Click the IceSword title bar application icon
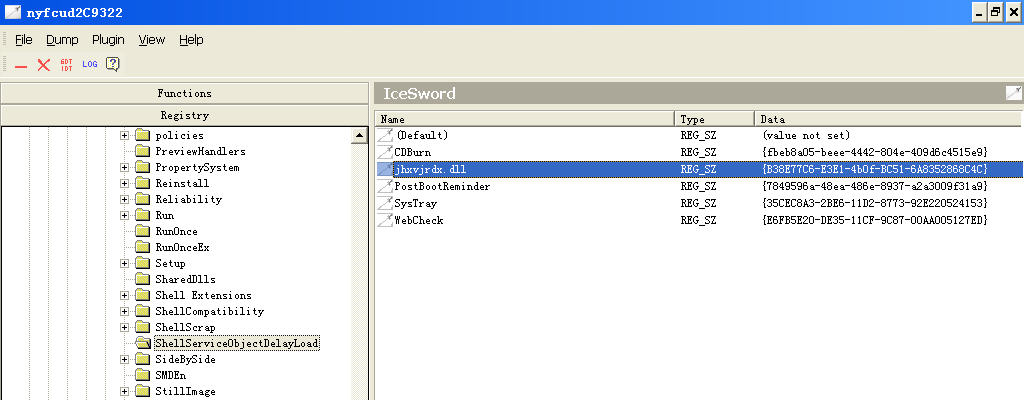 coord(12,12)
